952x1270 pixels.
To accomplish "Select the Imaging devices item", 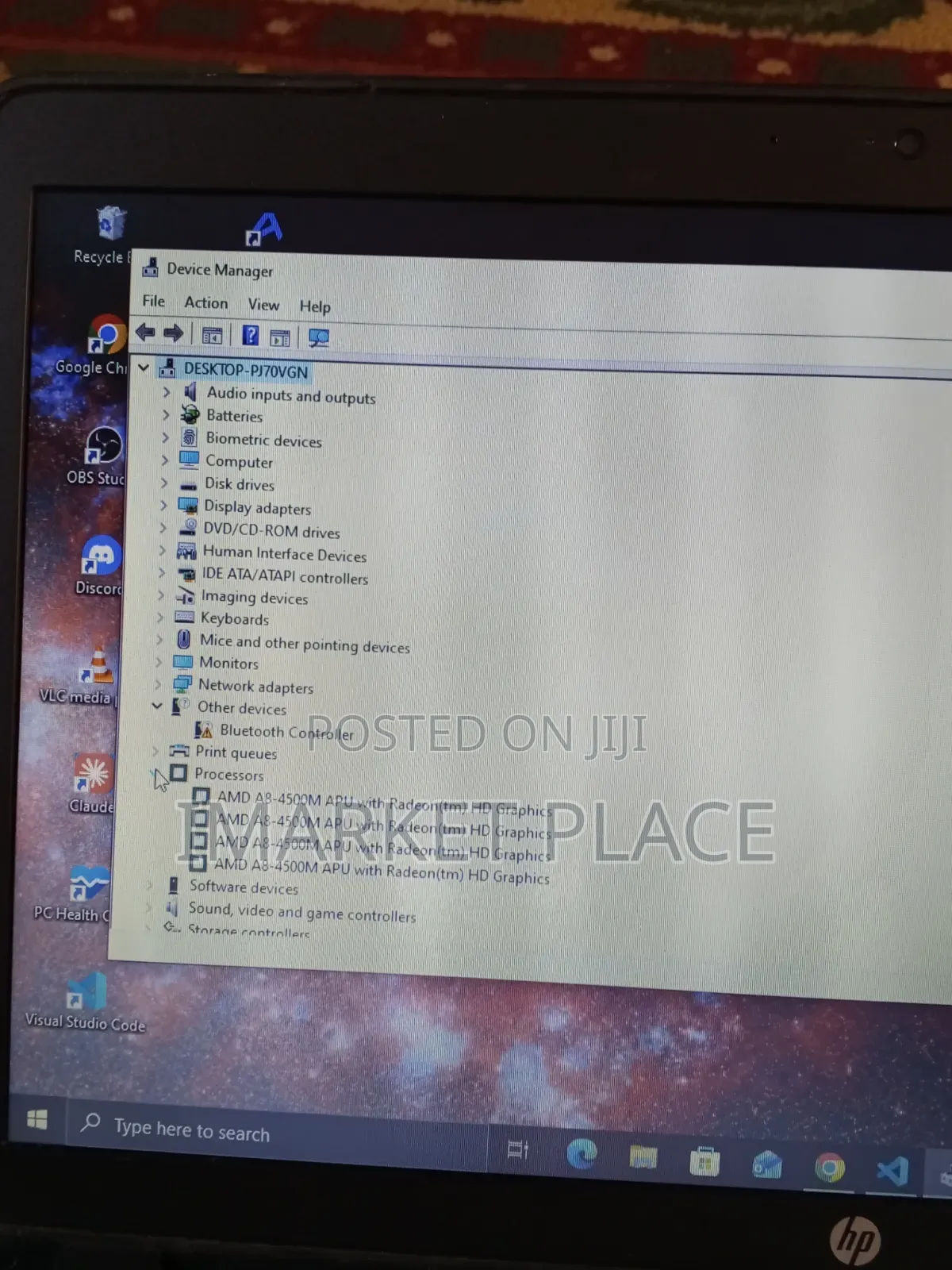I will point(255,597).
